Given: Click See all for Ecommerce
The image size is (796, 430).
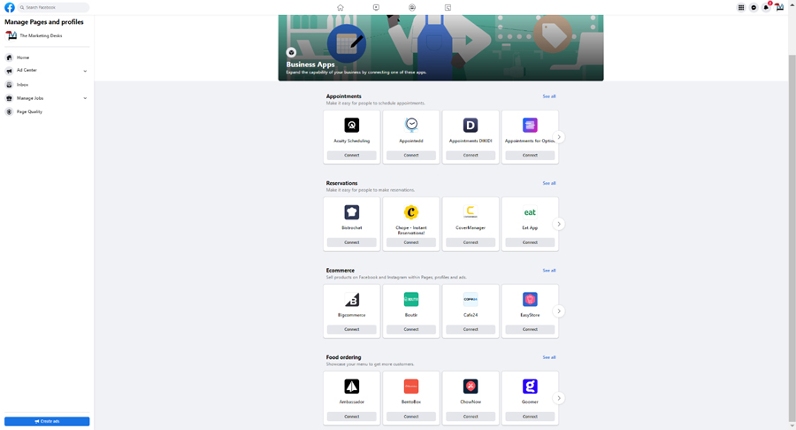Looking at the screenshot, I should click(549, 271).
